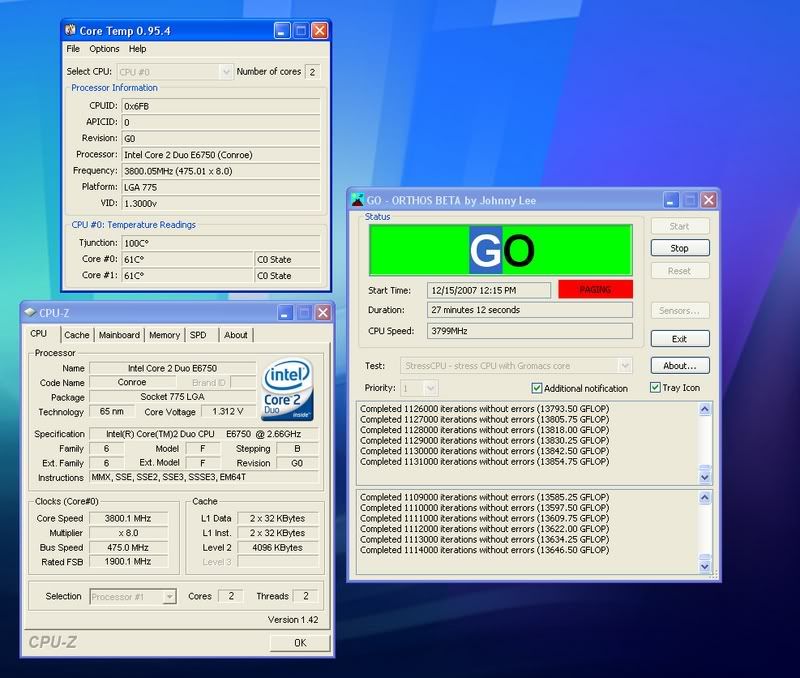Screen dimensions: 800x678
Task: Stop the ORTHOS stress test
Action: pyautogui.click(x=679, y=248)
